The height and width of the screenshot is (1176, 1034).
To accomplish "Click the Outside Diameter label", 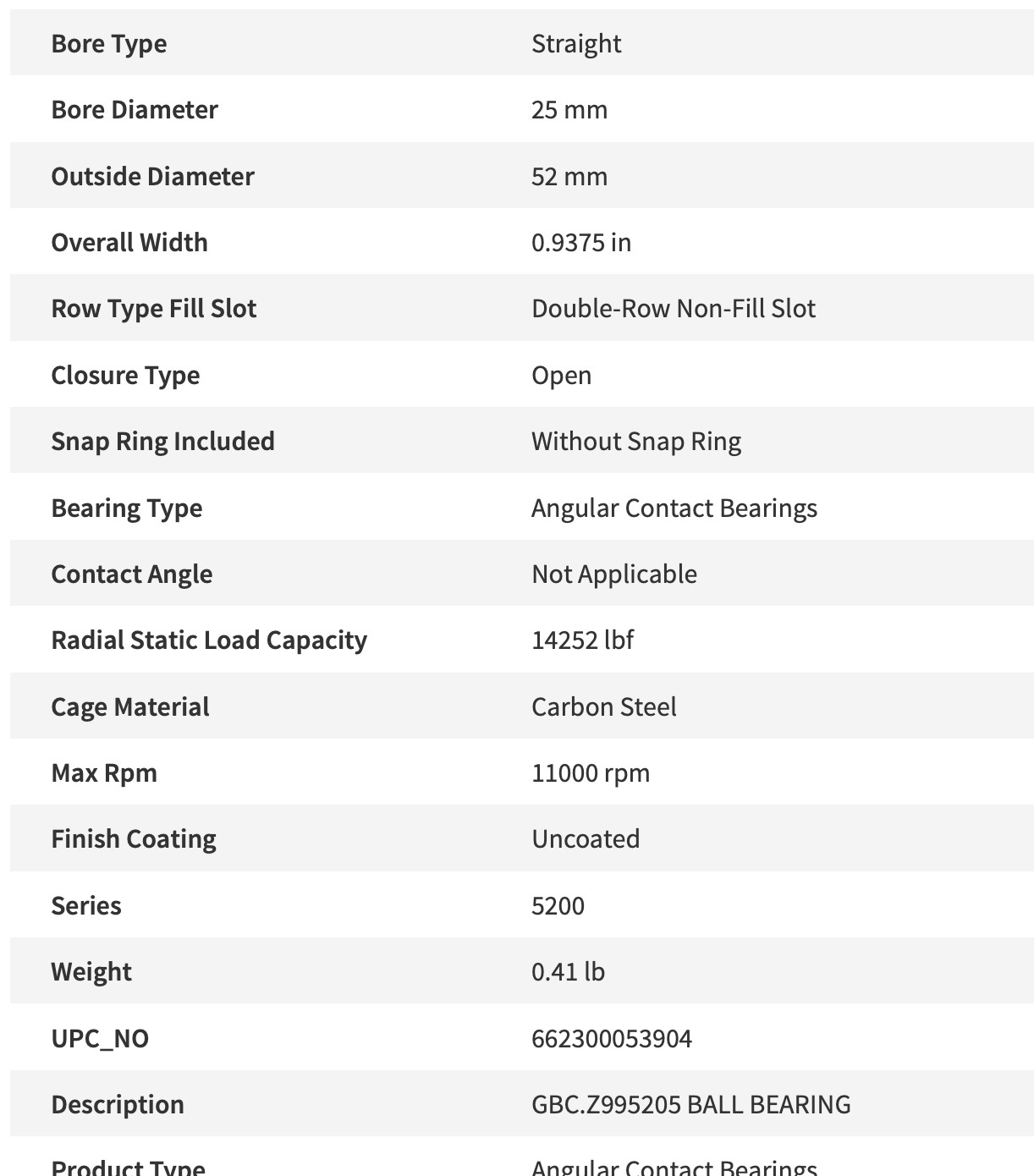I will 152,176.
